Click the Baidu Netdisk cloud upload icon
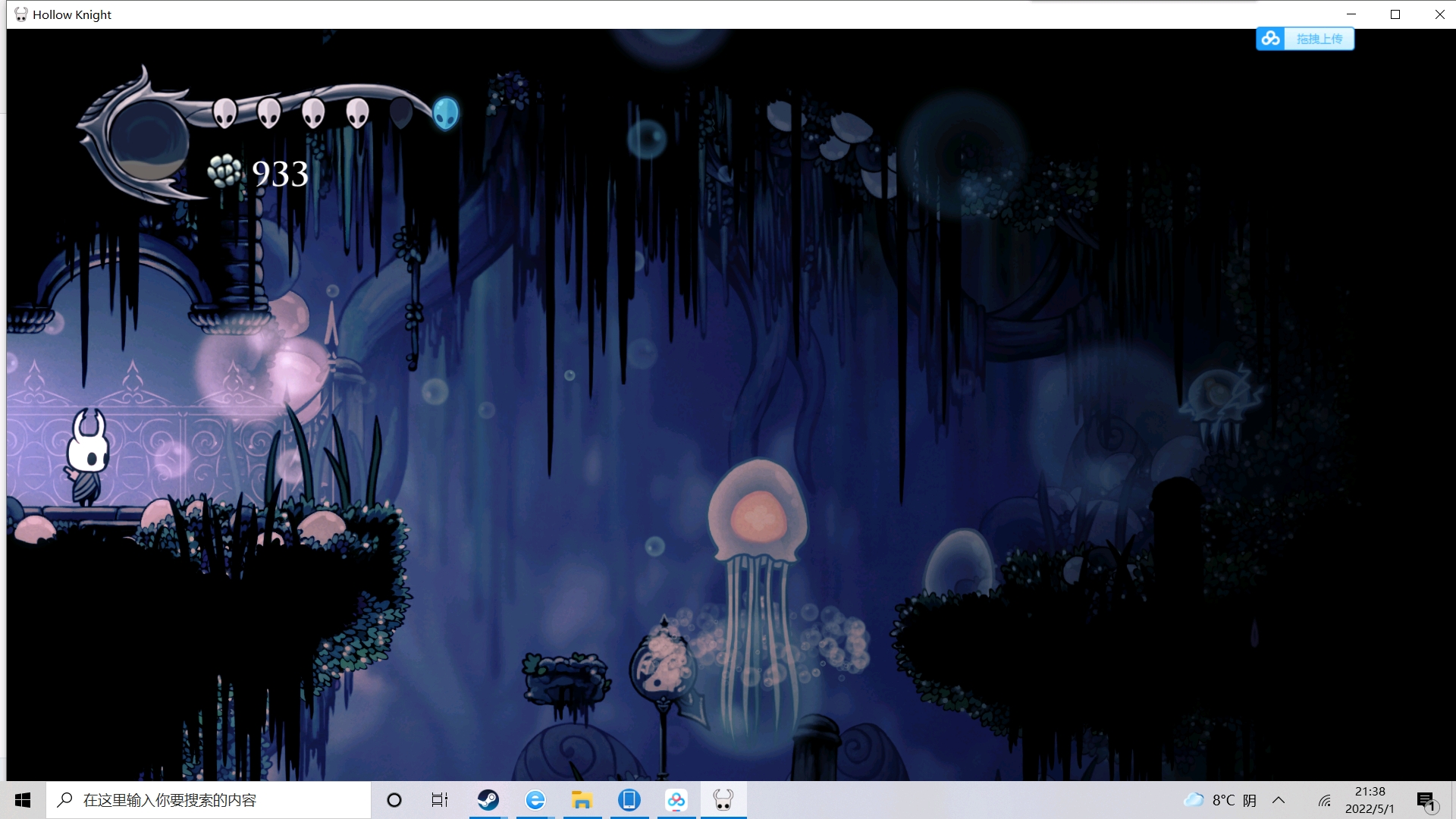1456x819 pixels. (x=1271, y=38)
